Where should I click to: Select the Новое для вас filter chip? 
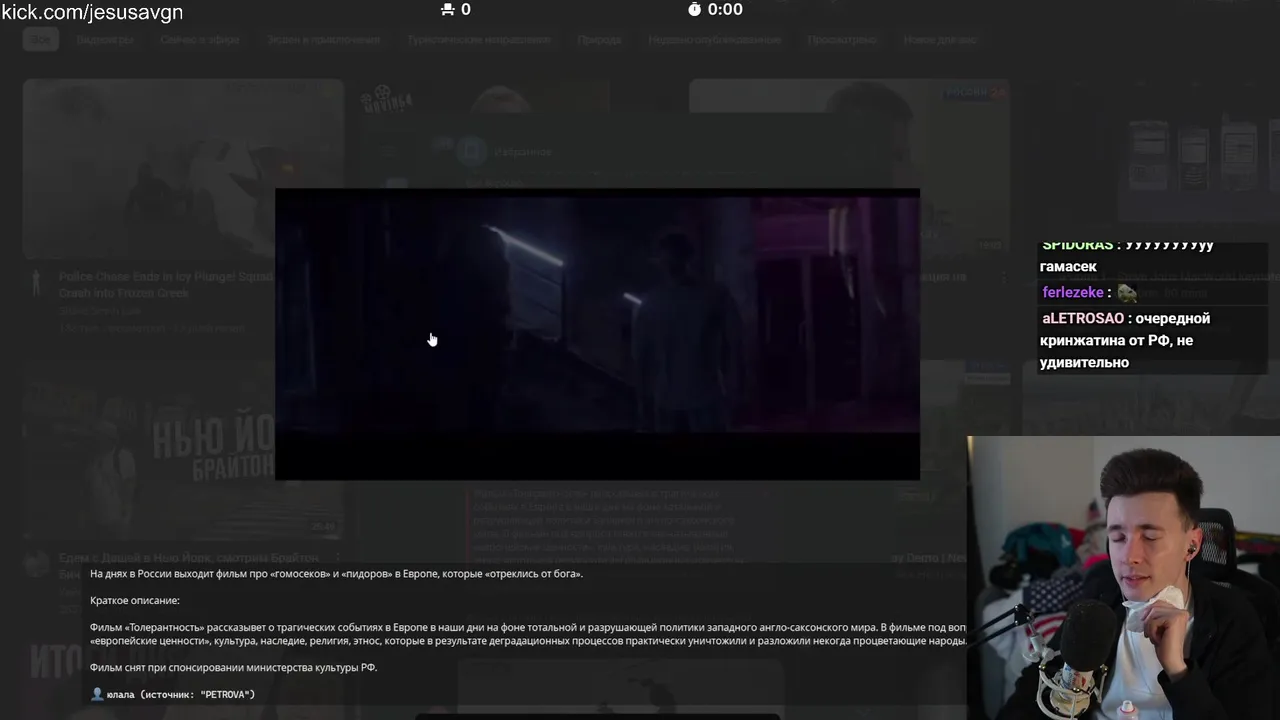(940, 40)
